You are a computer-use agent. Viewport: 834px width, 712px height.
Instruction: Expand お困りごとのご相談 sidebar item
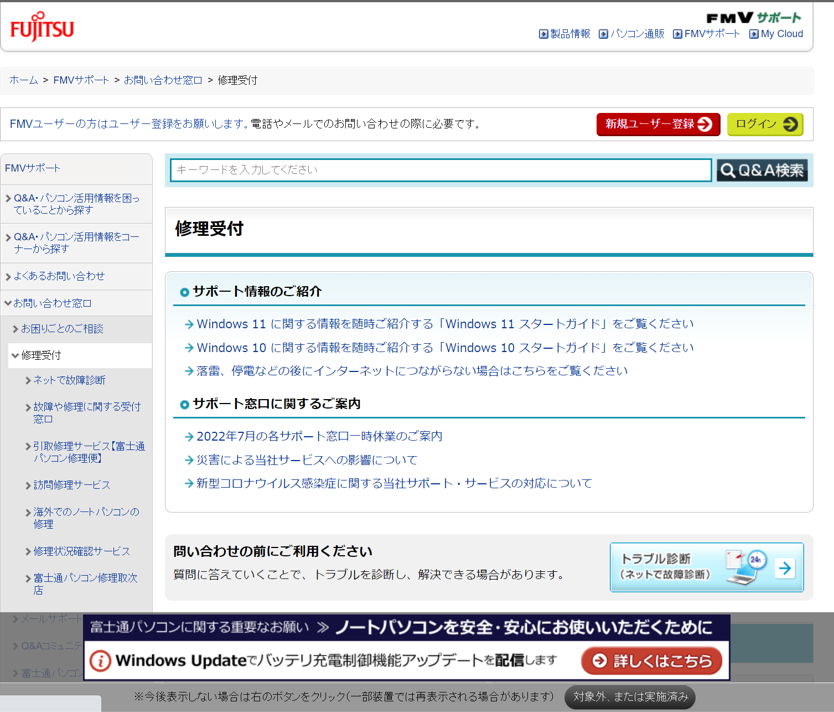(61, 329)
